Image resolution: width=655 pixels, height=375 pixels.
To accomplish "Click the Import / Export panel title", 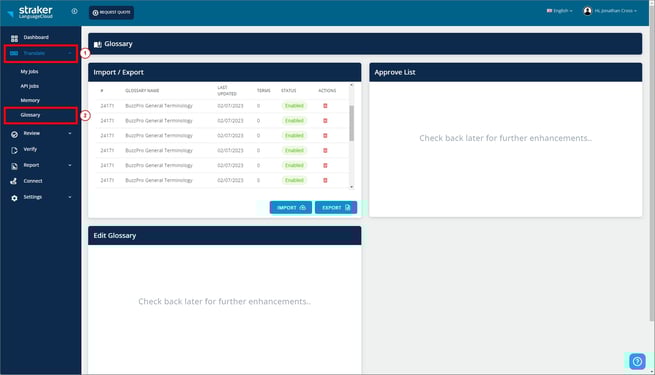I will pyautogui.click(x=119, y=72).
